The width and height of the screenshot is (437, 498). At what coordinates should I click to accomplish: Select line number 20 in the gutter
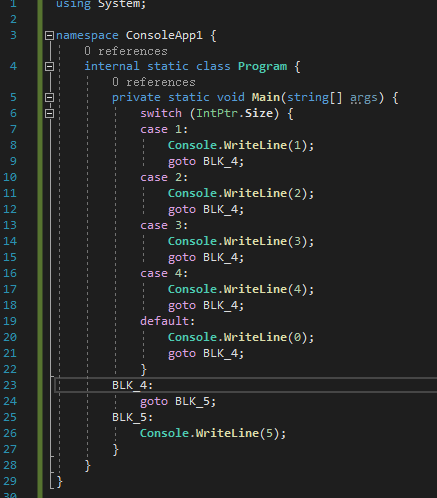pos(10,337)
